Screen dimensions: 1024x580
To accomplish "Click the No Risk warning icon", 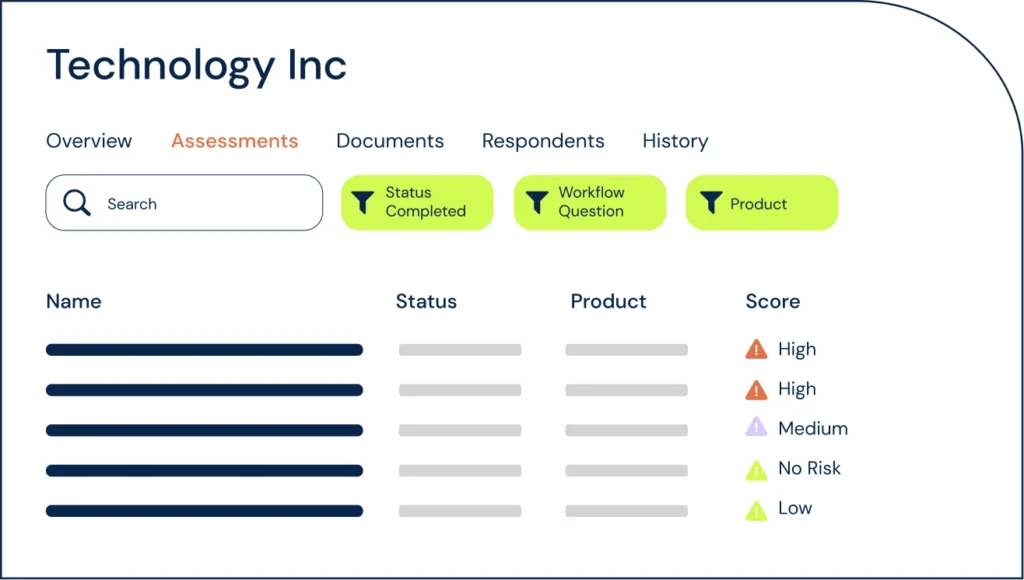I will pos(756,469).
